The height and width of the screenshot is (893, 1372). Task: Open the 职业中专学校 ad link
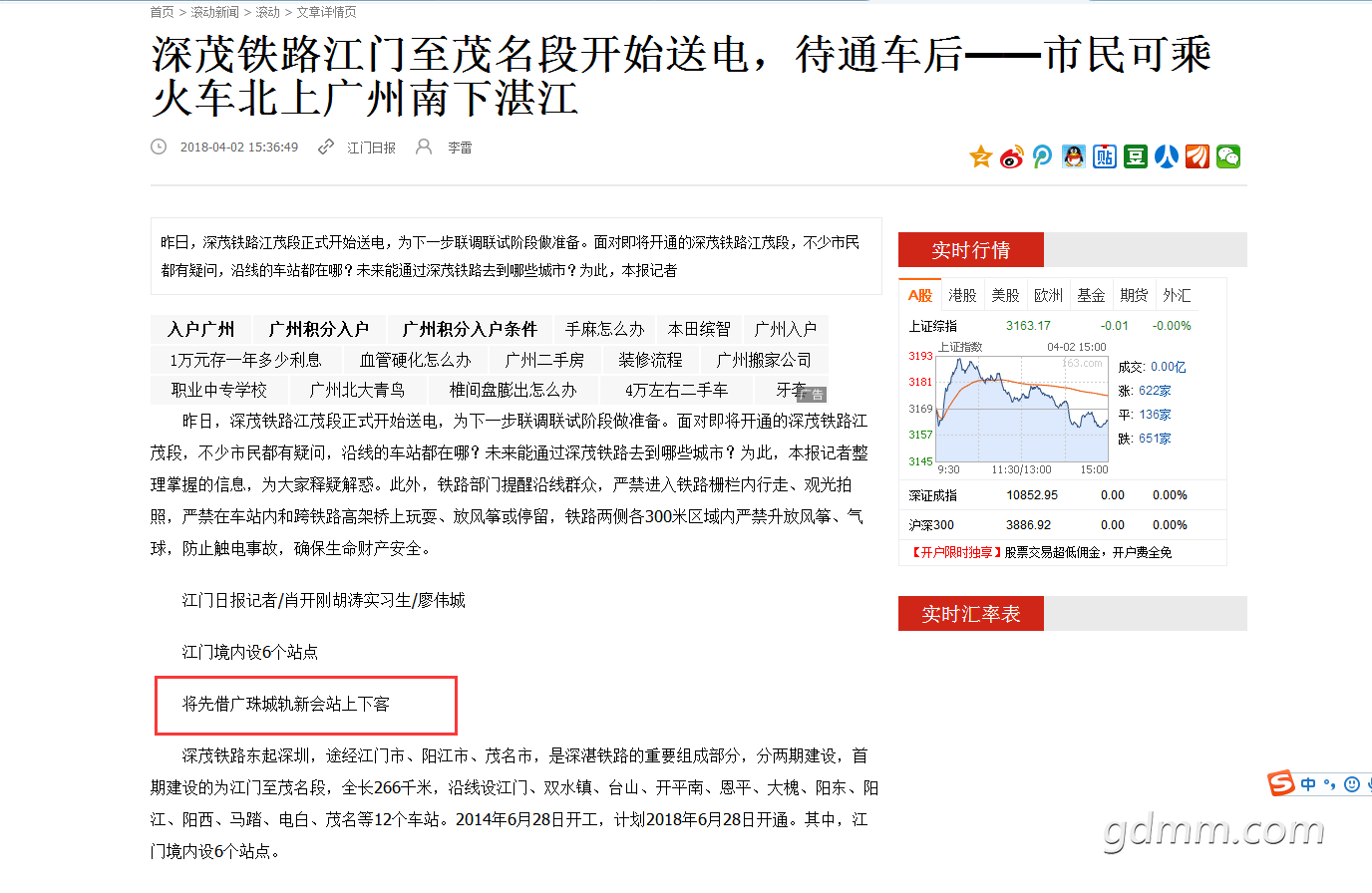click(x=219, y=390)
